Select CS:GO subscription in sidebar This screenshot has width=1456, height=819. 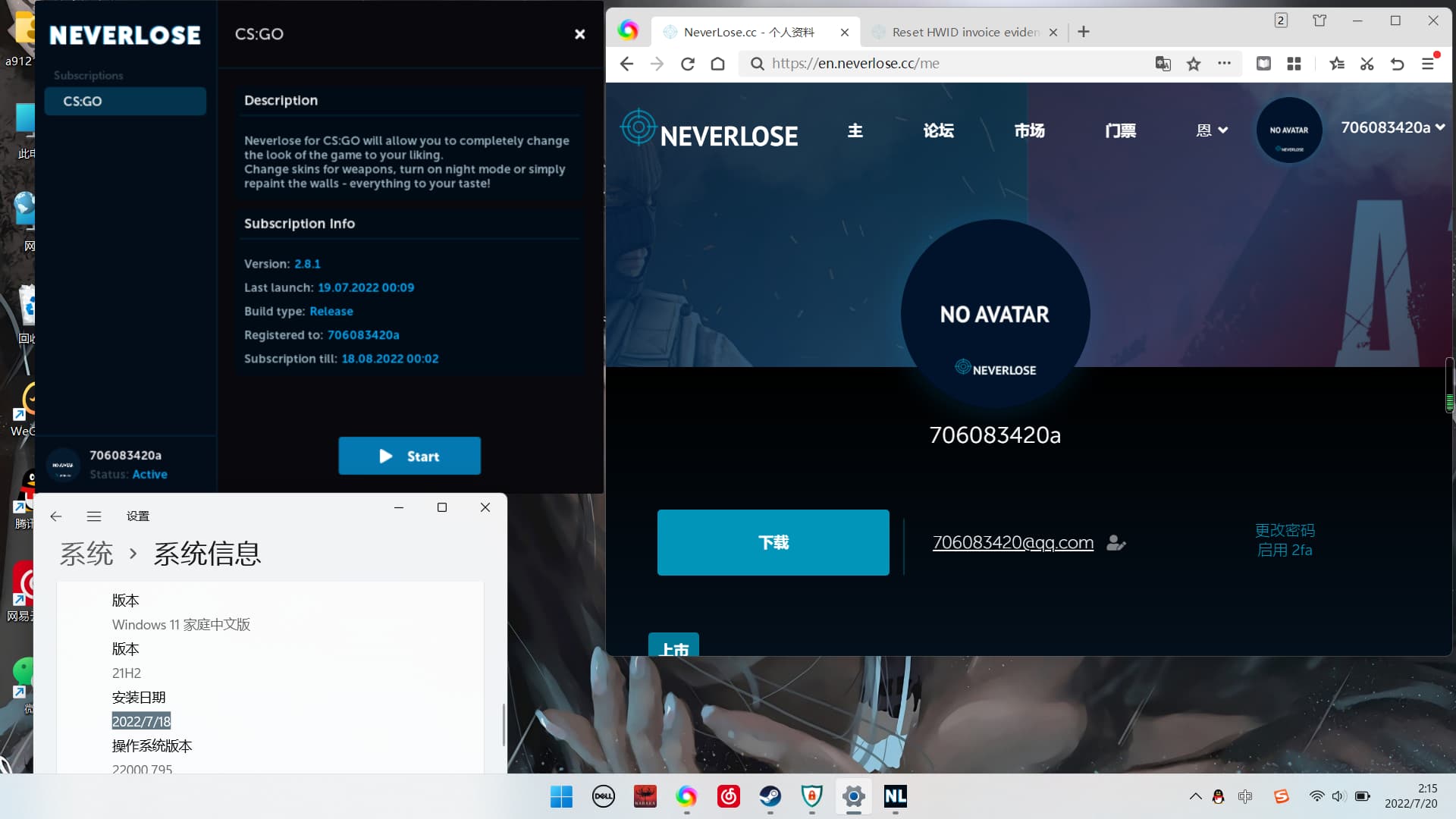coord(125,101)
